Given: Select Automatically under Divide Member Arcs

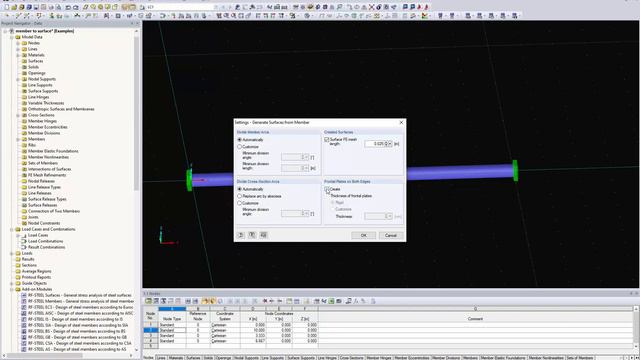Looking at the screenshot, I should [240, 140].
